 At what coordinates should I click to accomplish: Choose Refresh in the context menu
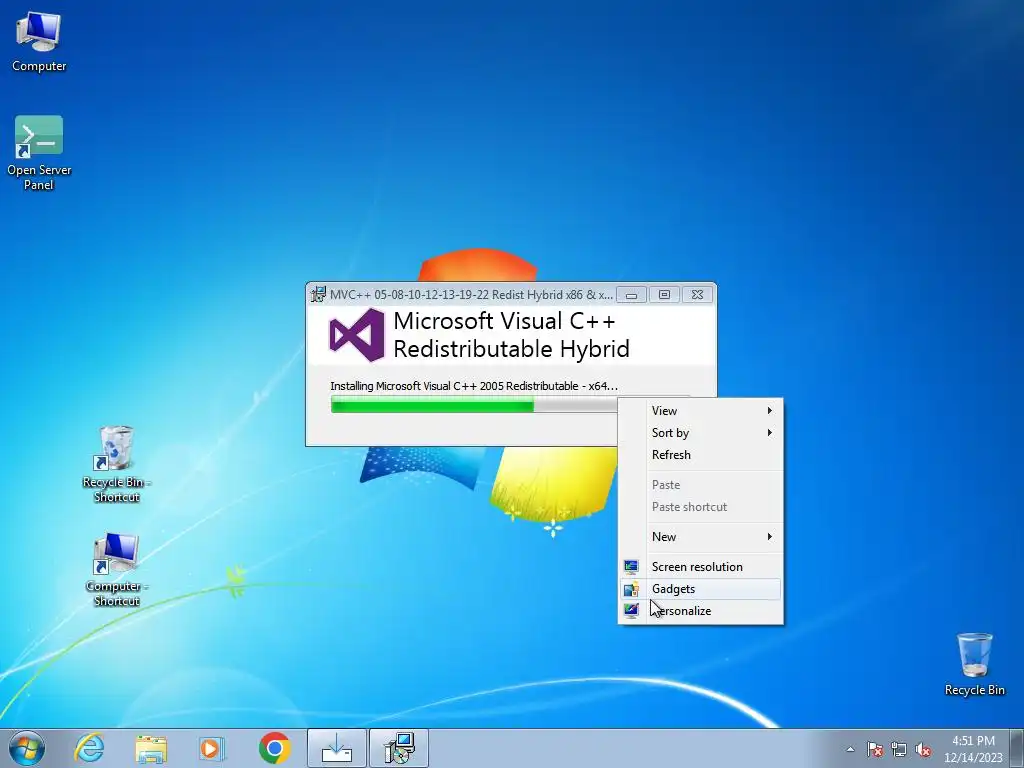point(701,455)
